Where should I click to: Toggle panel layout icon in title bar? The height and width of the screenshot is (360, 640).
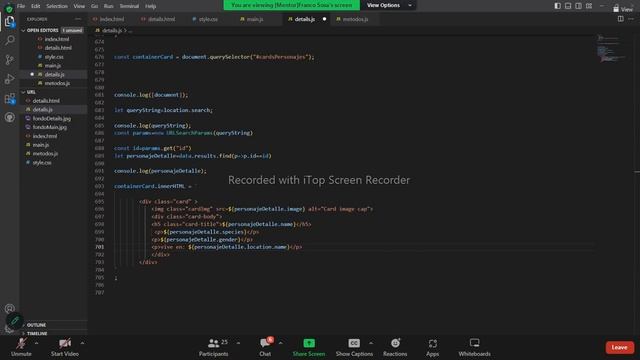click(x=568, y=6)
